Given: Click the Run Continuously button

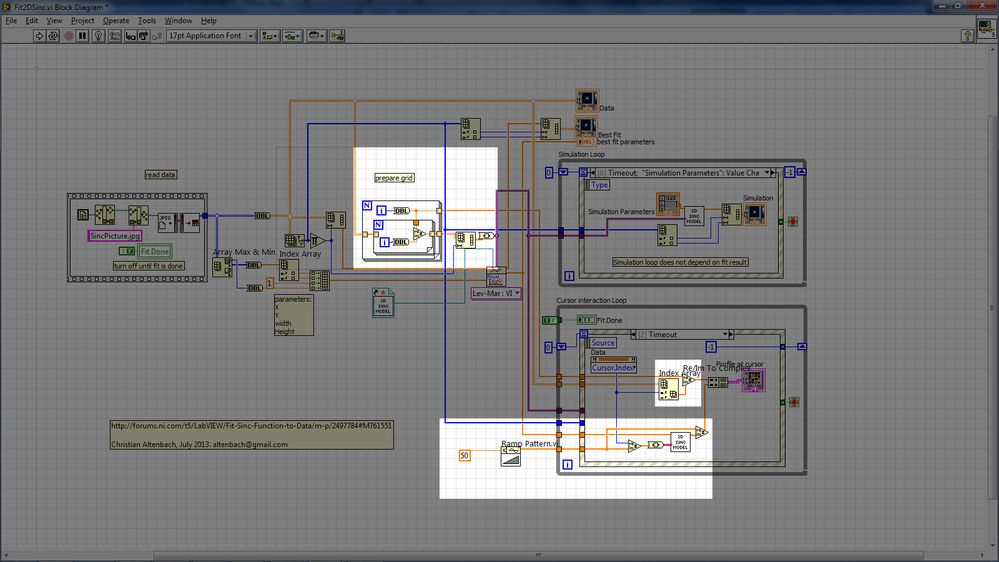Looking at the screenshot, I should [54, 35].
